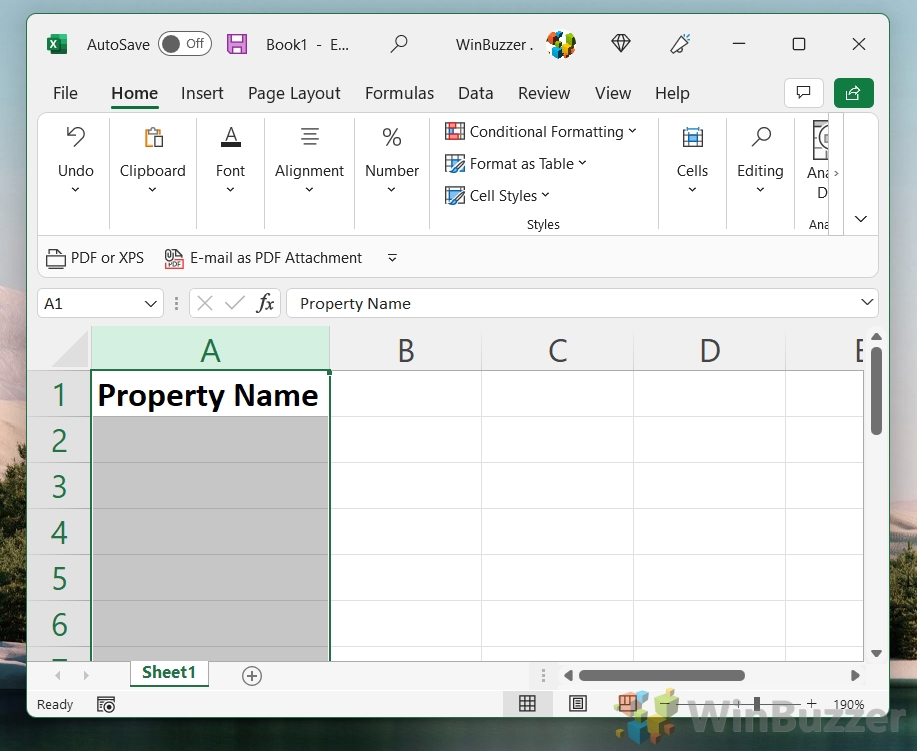
Task: Toggle the AutoSave switch
Action: (x=184, y=44)
